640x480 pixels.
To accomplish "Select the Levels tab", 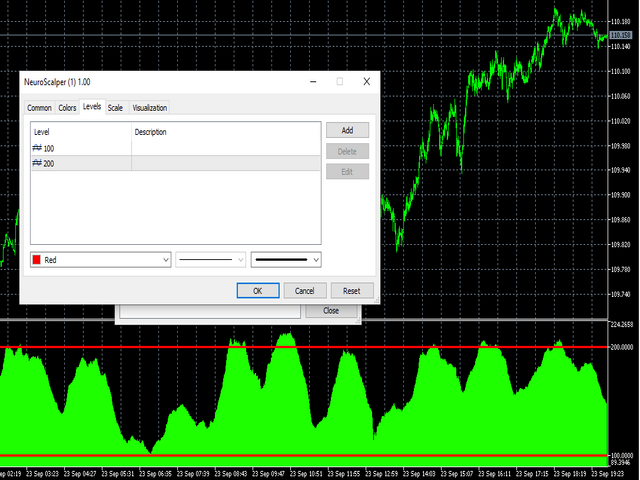I will click(x=92, y=107).
